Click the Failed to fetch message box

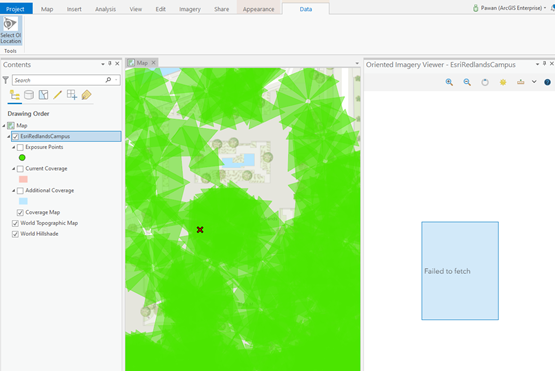(460, 271)
